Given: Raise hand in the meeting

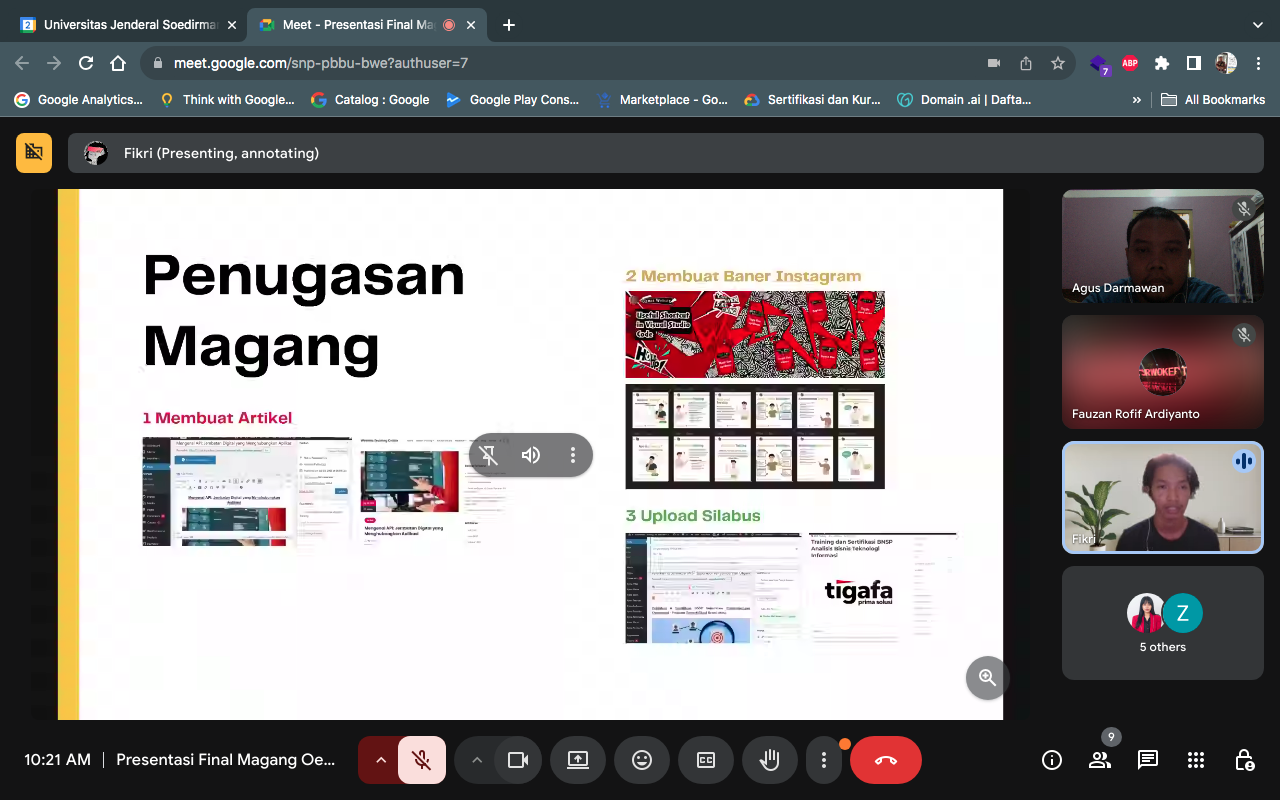Looking at the screenshot, I should [x=769, y=760].
